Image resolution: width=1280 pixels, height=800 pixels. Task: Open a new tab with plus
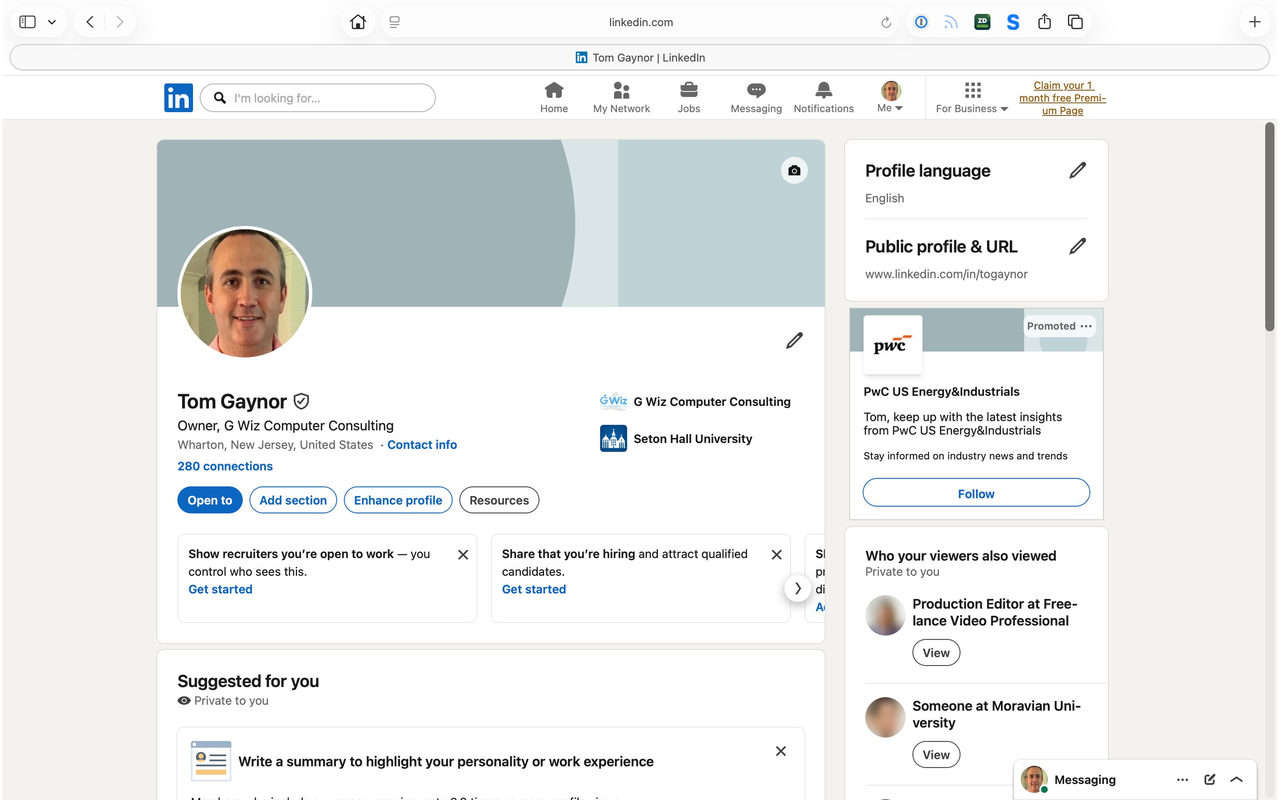[1254, 22]
